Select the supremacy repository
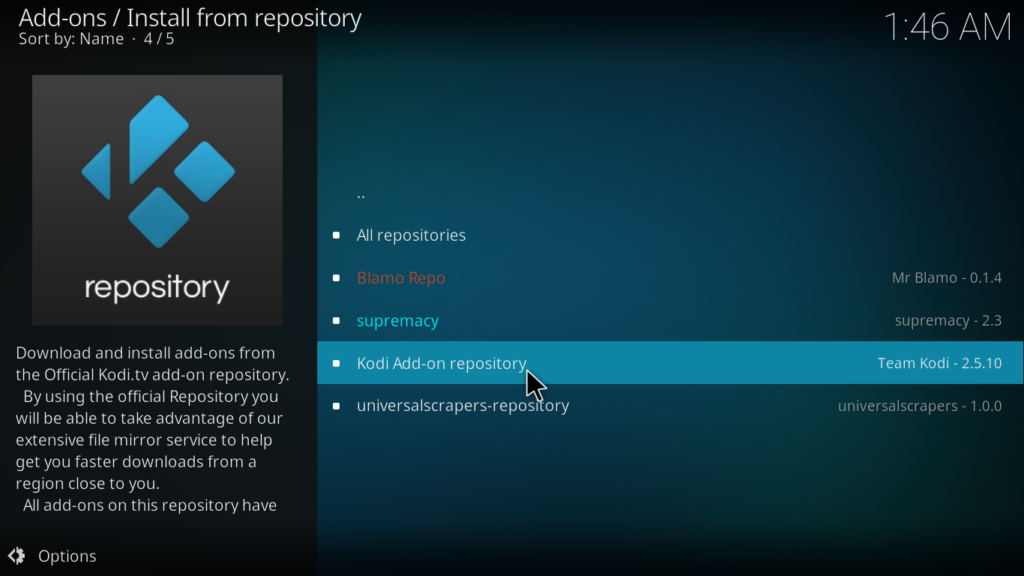Screen dimensions: 1024x576 coord(670,321)
